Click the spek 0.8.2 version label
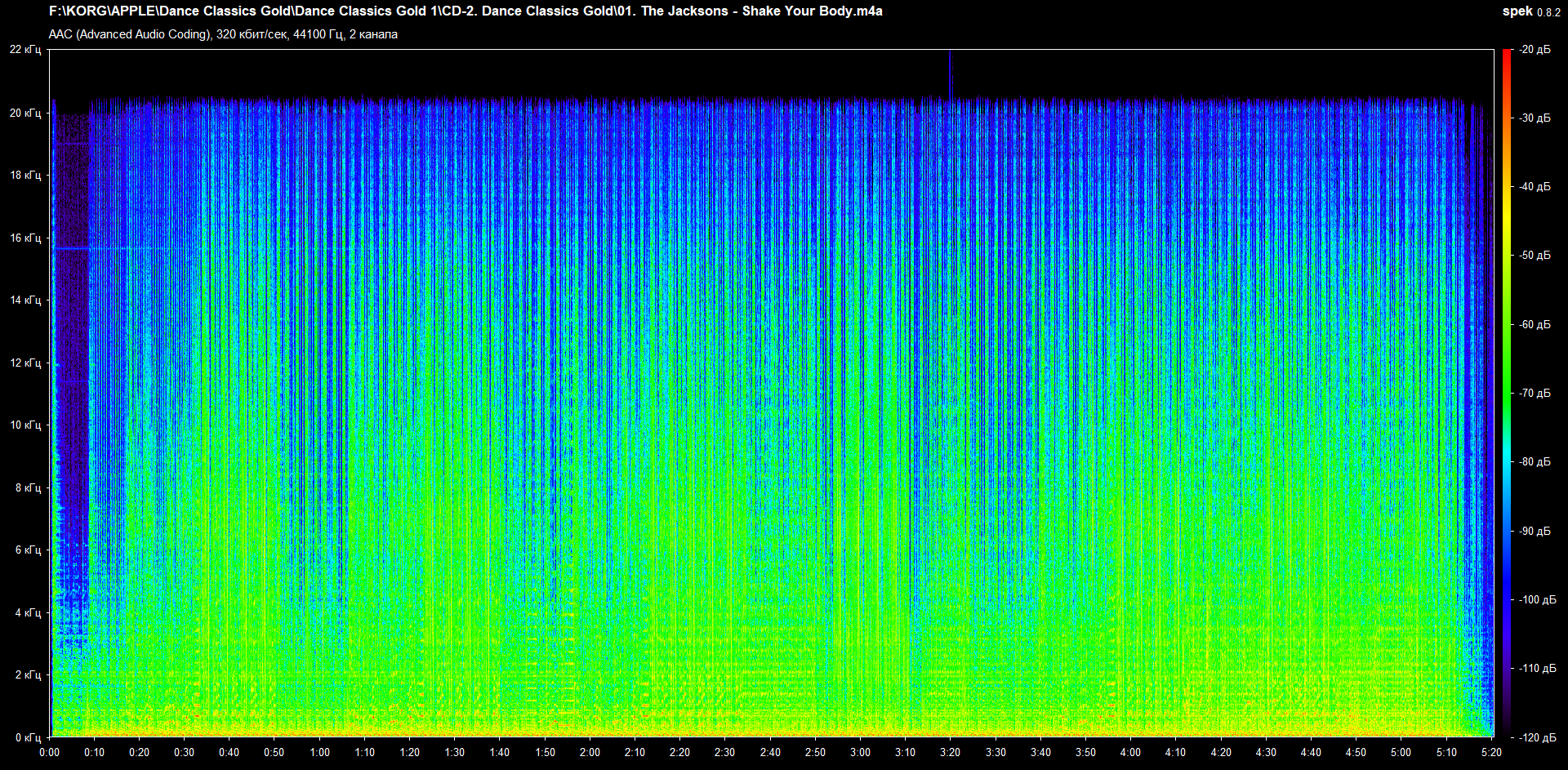The width and height of the screenshot is (1568, 770). 1530,11
